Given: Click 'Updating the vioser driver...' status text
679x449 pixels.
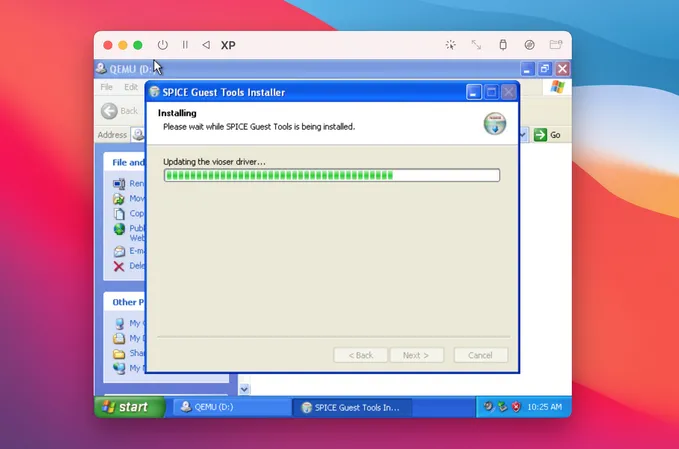Looking at the screenshot, I should click(x=214, y=162).
